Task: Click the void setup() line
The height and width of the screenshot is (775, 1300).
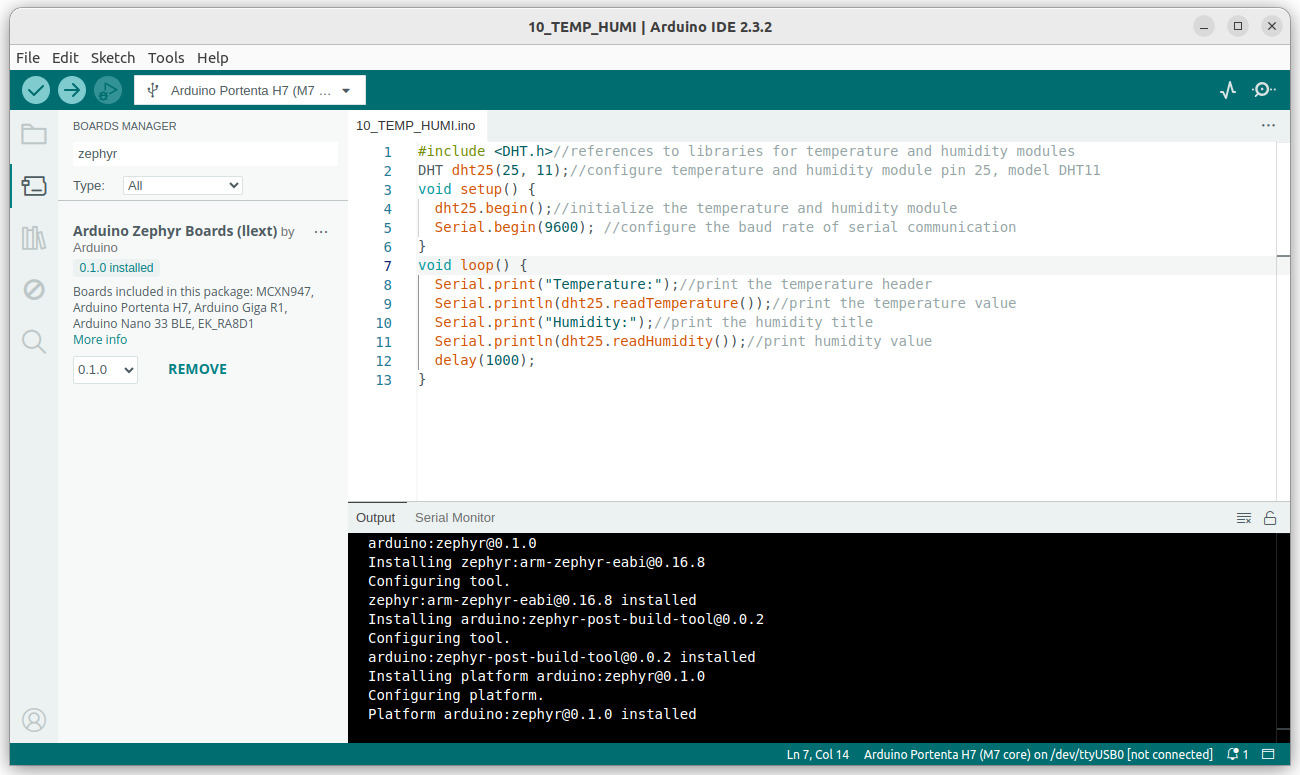Action: coord(477,190)
